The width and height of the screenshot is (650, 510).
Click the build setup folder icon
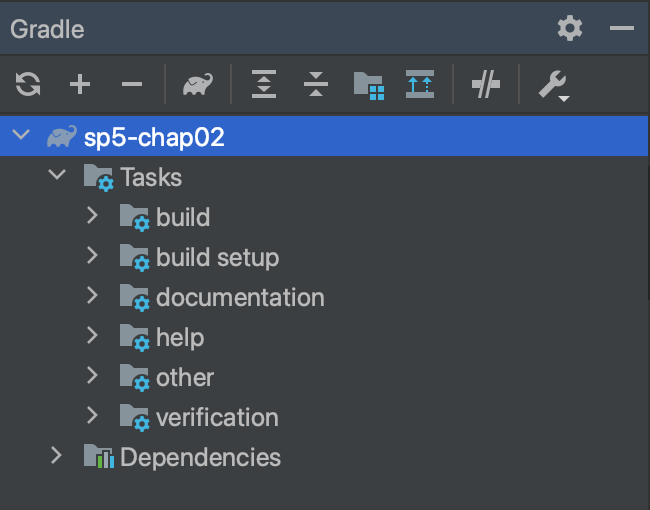click(134, 257)
